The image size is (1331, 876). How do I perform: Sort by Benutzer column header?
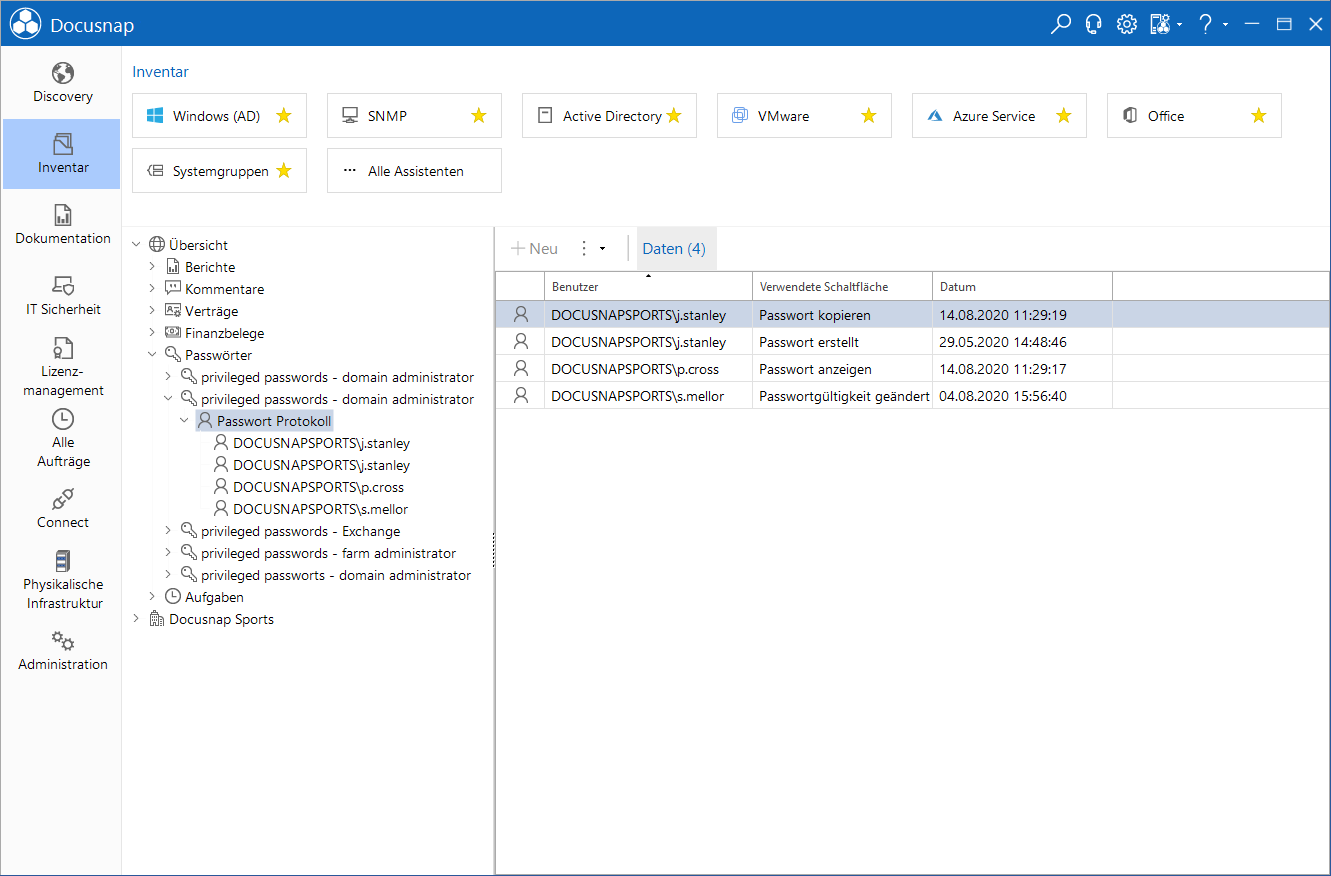(x=648, y=286)
